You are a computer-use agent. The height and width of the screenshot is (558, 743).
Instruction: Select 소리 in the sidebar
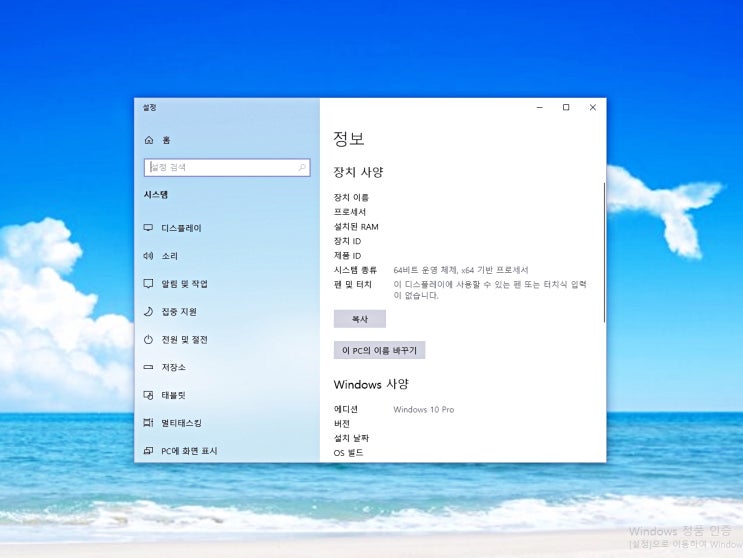(x=170, y=256)
